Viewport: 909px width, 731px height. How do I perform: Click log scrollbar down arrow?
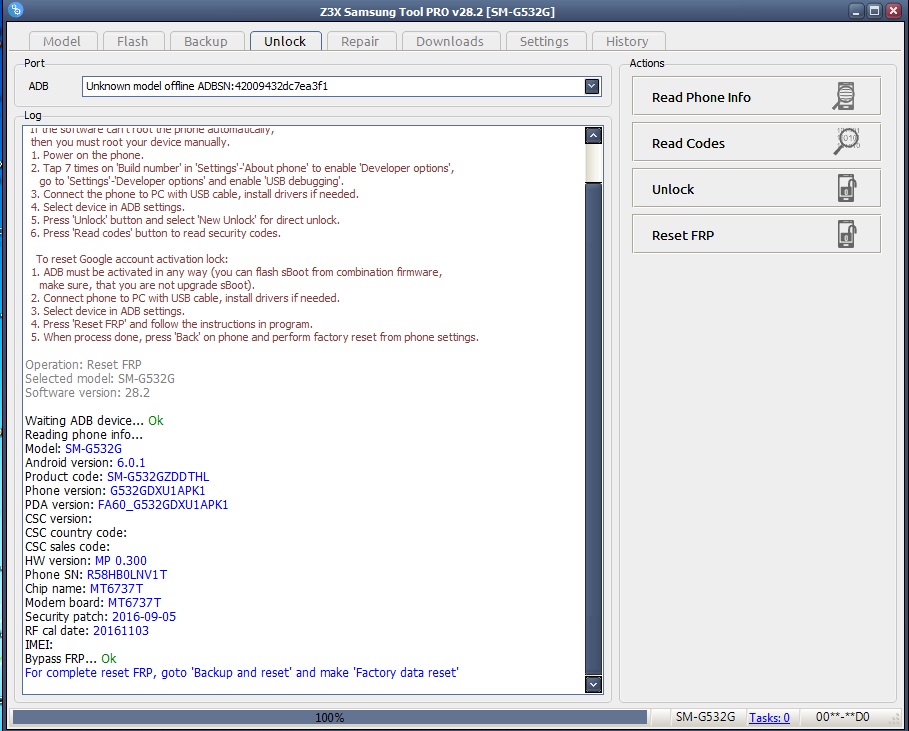point(593,684)
